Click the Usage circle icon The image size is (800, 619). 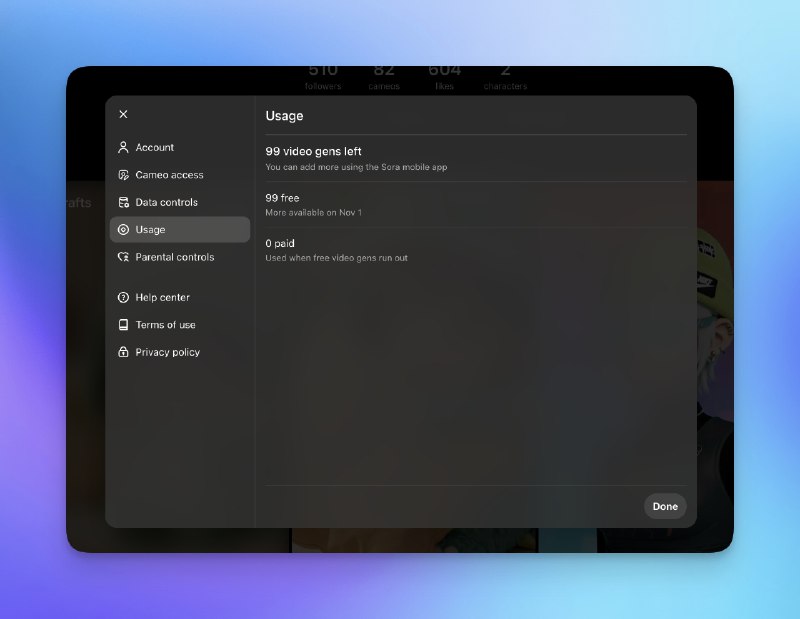[x=123, y=230]
